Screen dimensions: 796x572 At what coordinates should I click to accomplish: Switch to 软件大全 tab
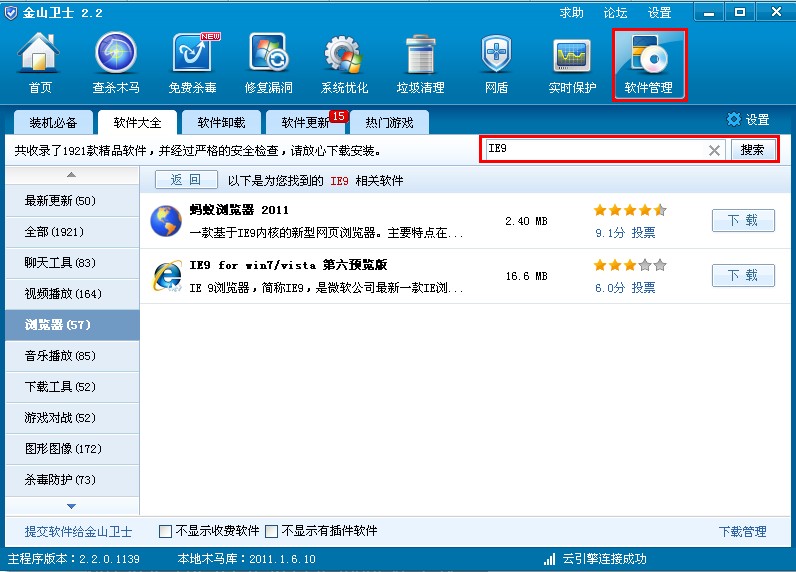[137, 122]
